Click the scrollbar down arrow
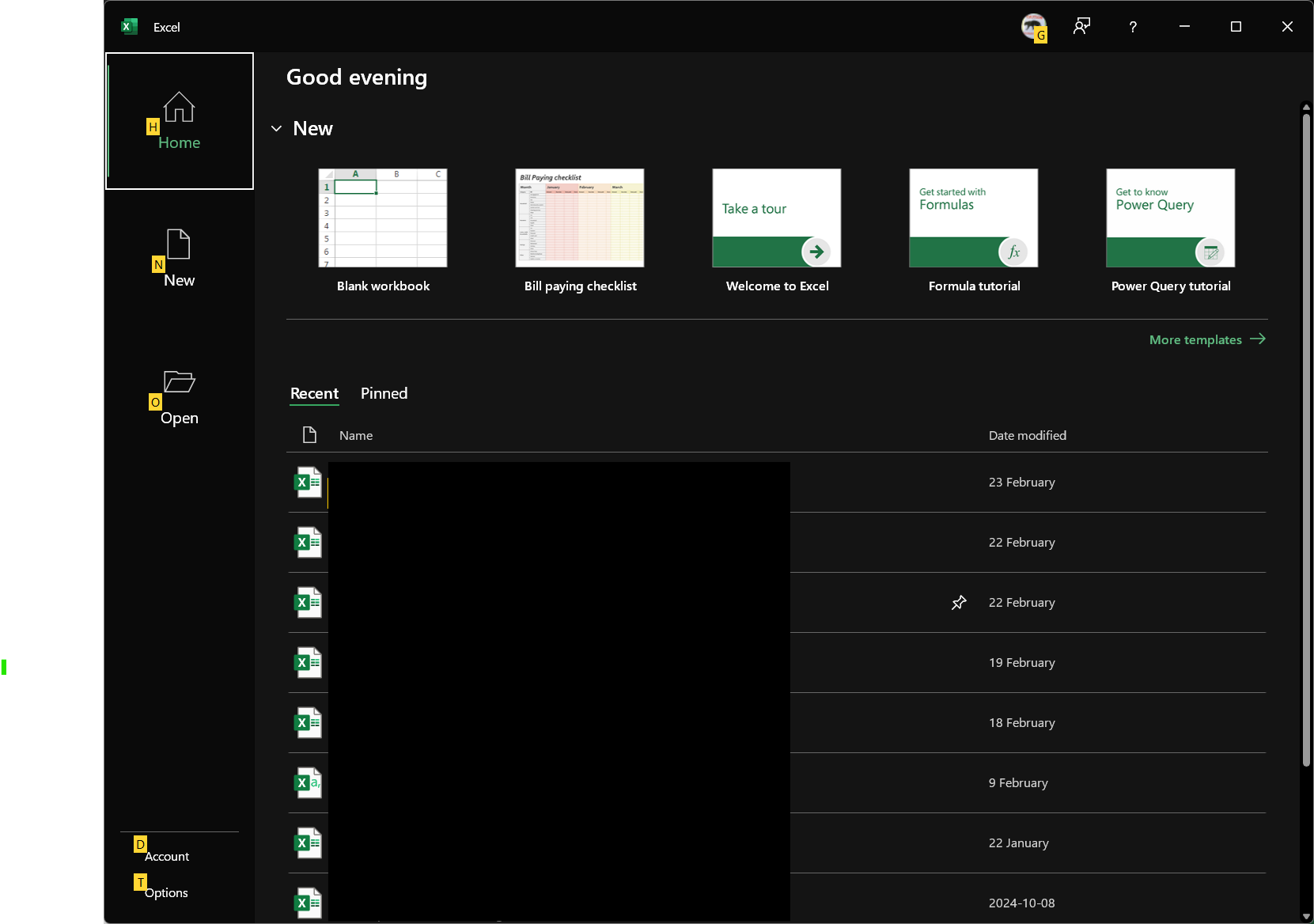This screenshot has height=924, width=1314. (x=1306, y=916)
